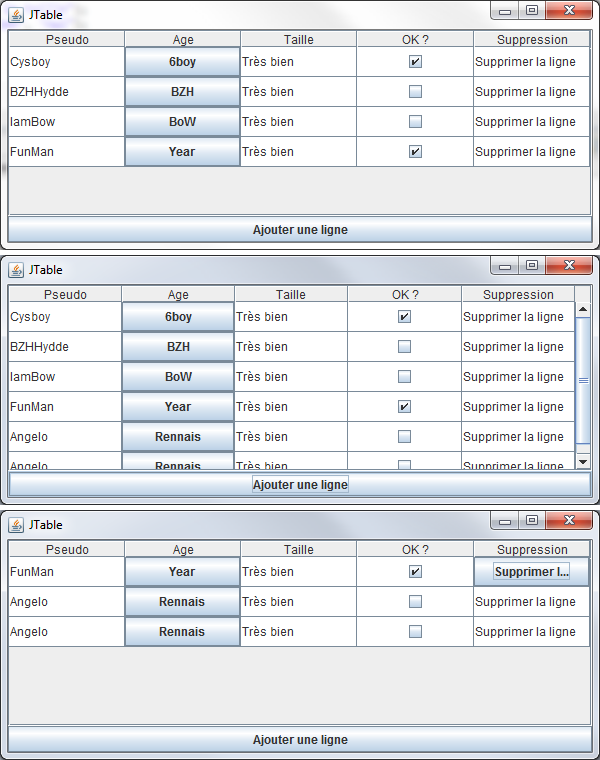Click the BoW button in the top window
The image size is (600, 760).
point(182,122)
